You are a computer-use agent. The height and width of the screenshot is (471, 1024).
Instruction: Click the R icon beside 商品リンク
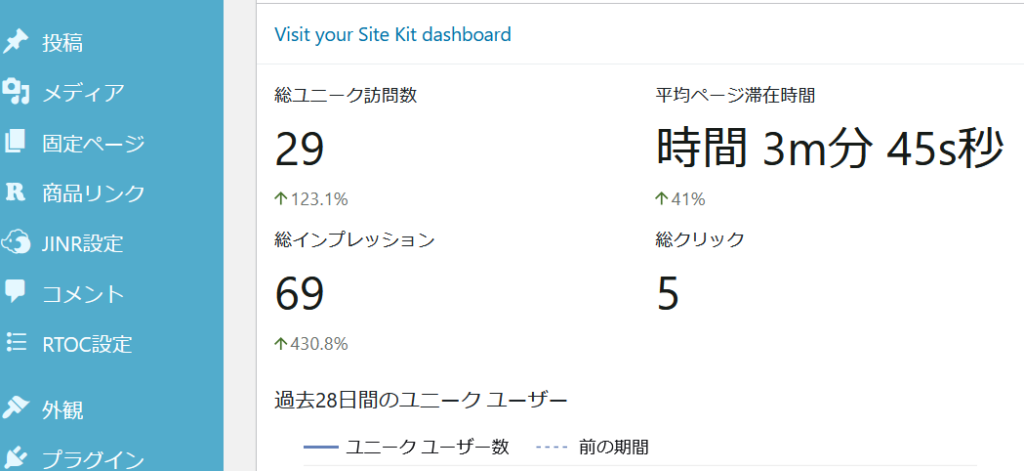click(x=15, y=193)
